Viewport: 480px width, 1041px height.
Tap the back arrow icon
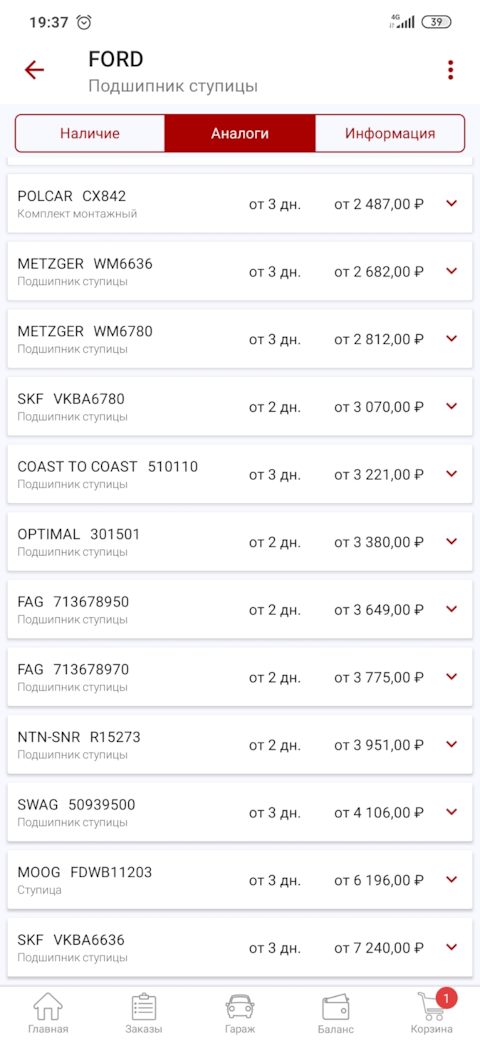click(34, 70)
